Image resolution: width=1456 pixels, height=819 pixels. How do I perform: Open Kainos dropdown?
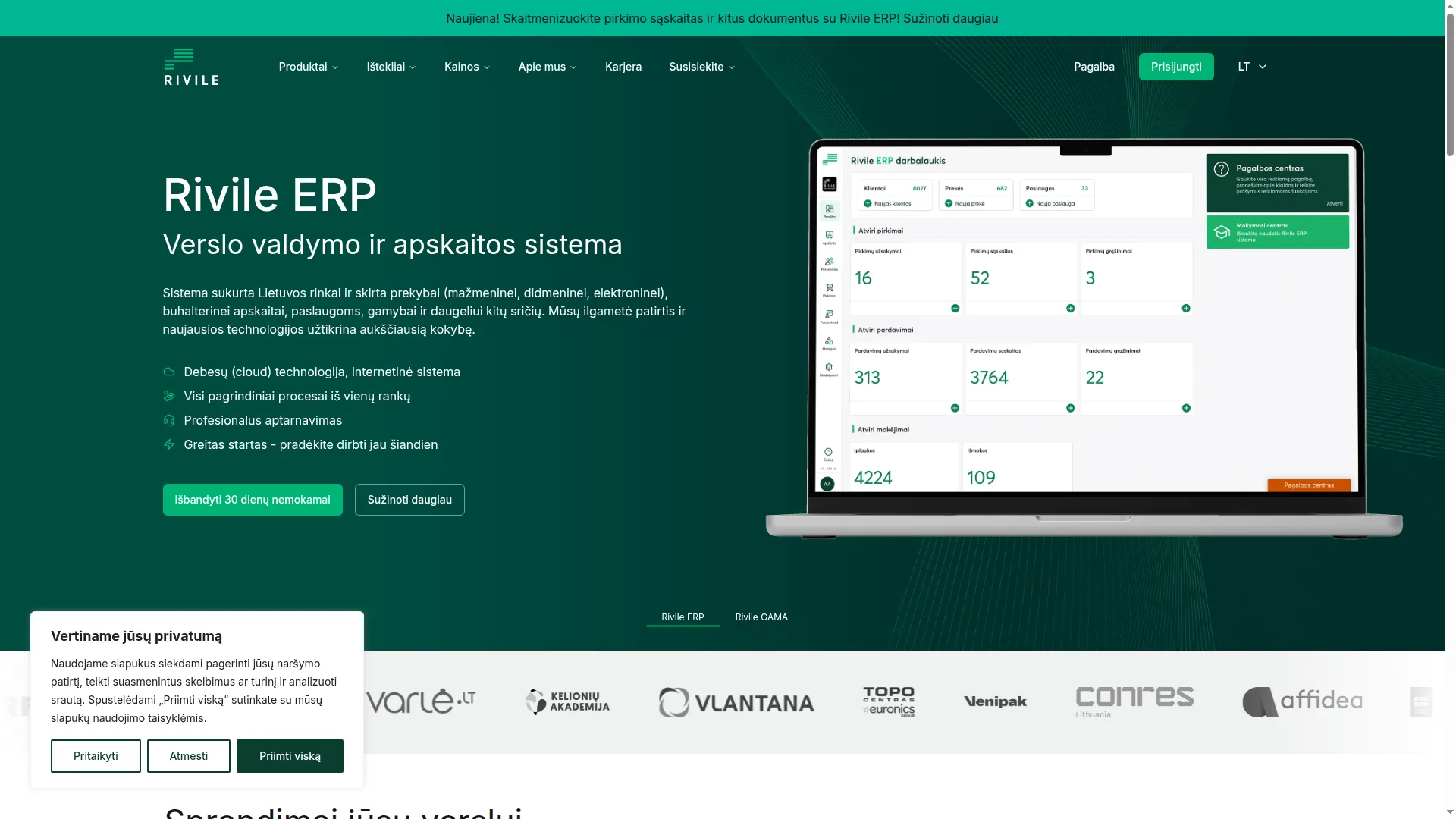[x=467, y=67]
